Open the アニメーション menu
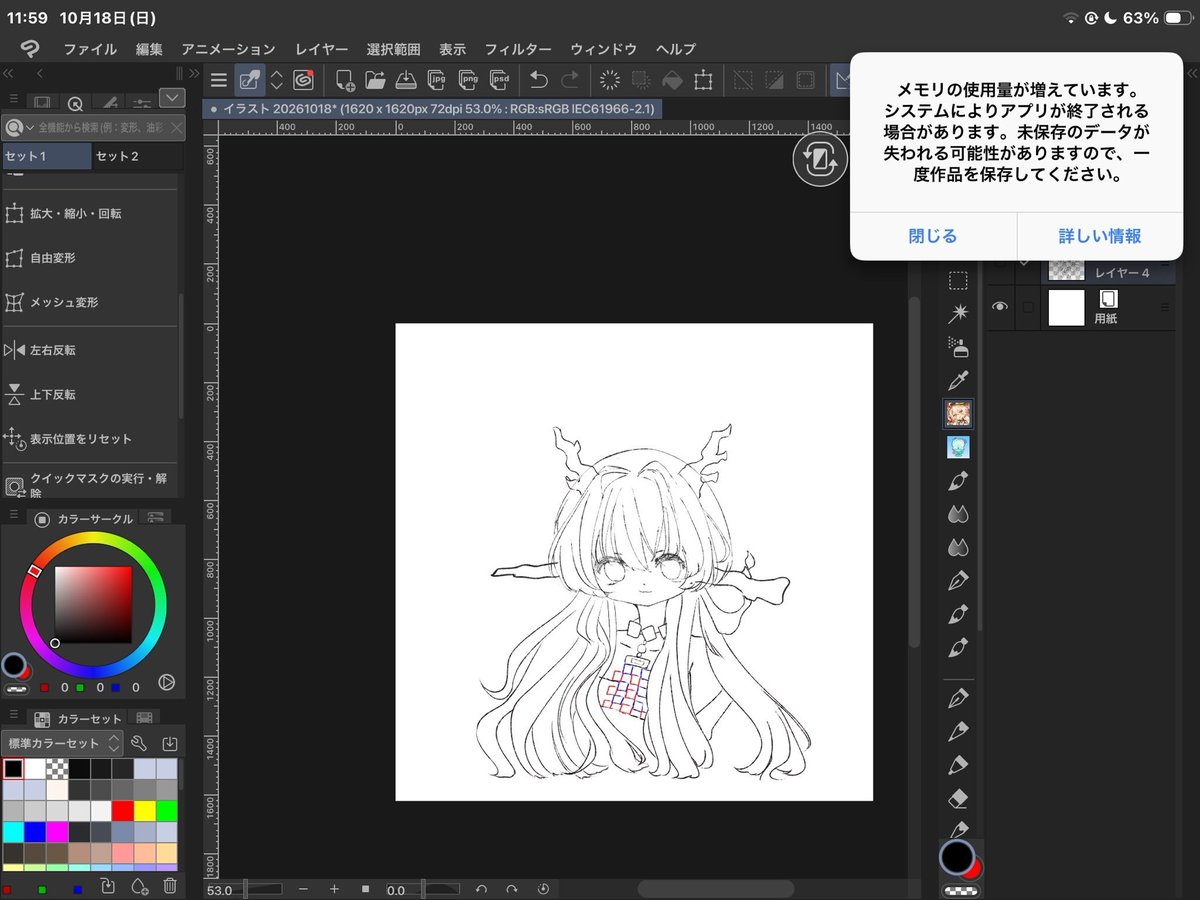1200x900 pixels. click(x=228, y=49)
